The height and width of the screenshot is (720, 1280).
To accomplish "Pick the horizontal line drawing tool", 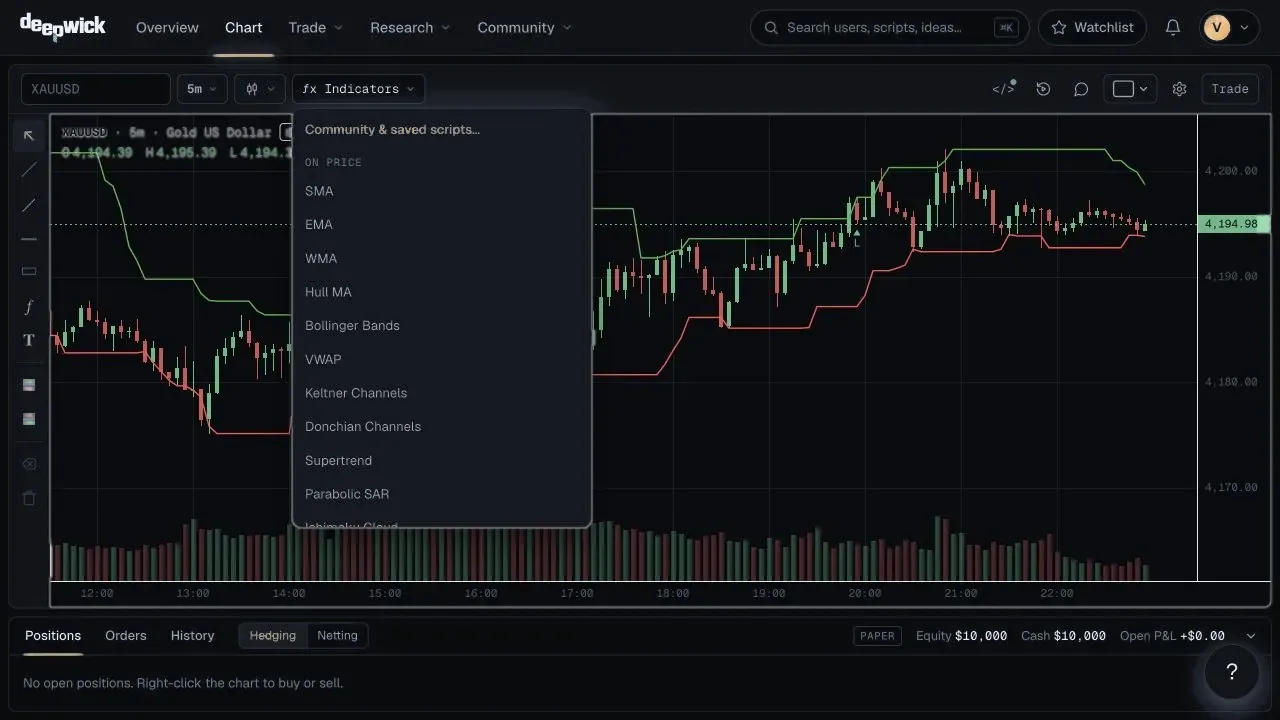I will pyautogui.click(x=29, y=239).
